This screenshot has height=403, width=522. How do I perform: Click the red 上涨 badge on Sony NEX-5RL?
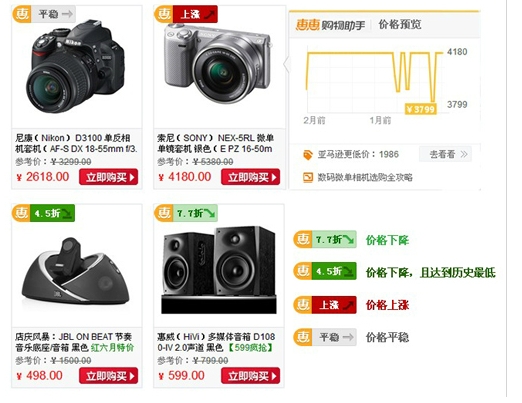click(x=186, y=14)
